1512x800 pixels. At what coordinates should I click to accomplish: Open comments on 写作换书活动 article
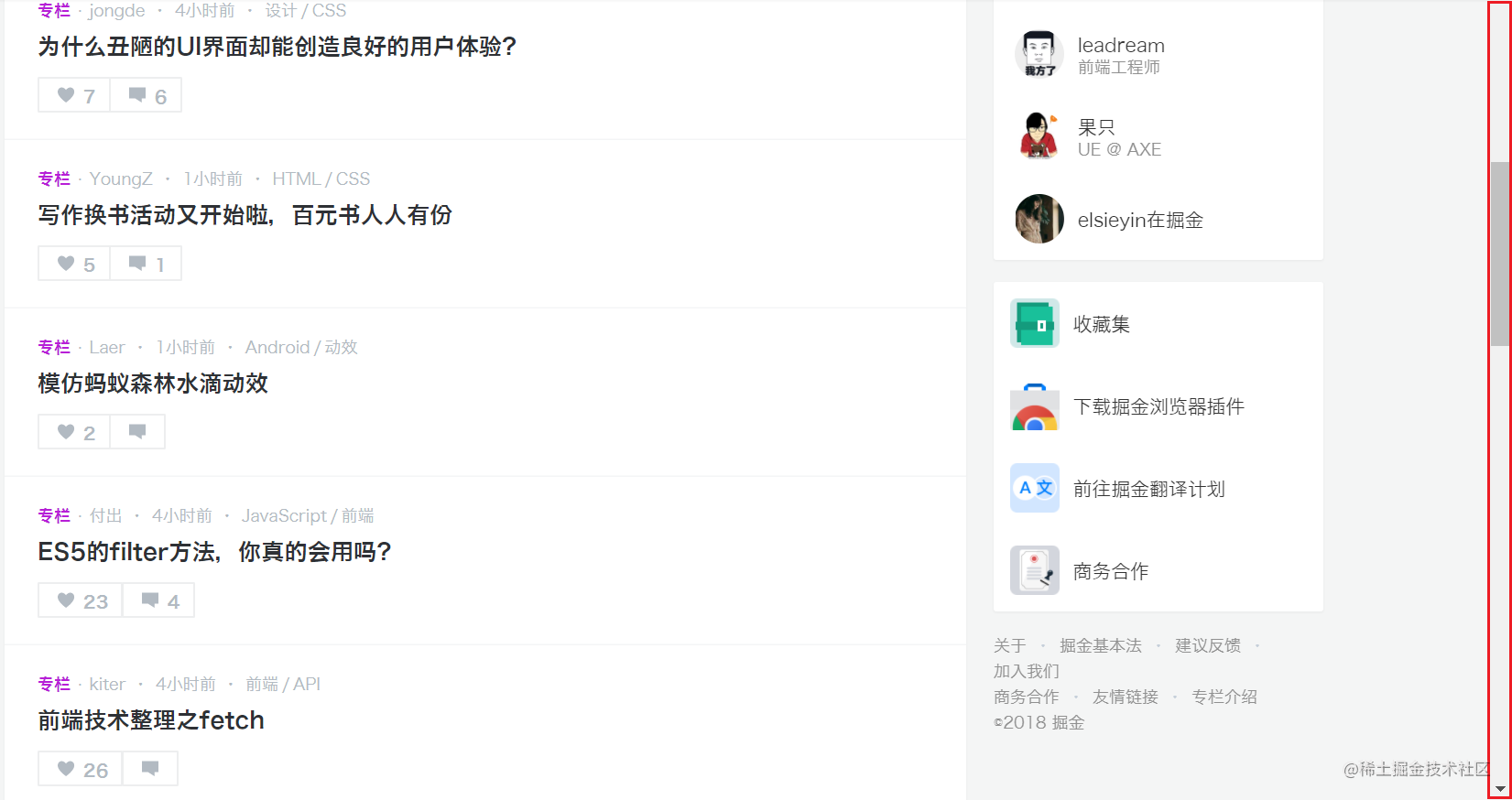click(x=146, y=264)
